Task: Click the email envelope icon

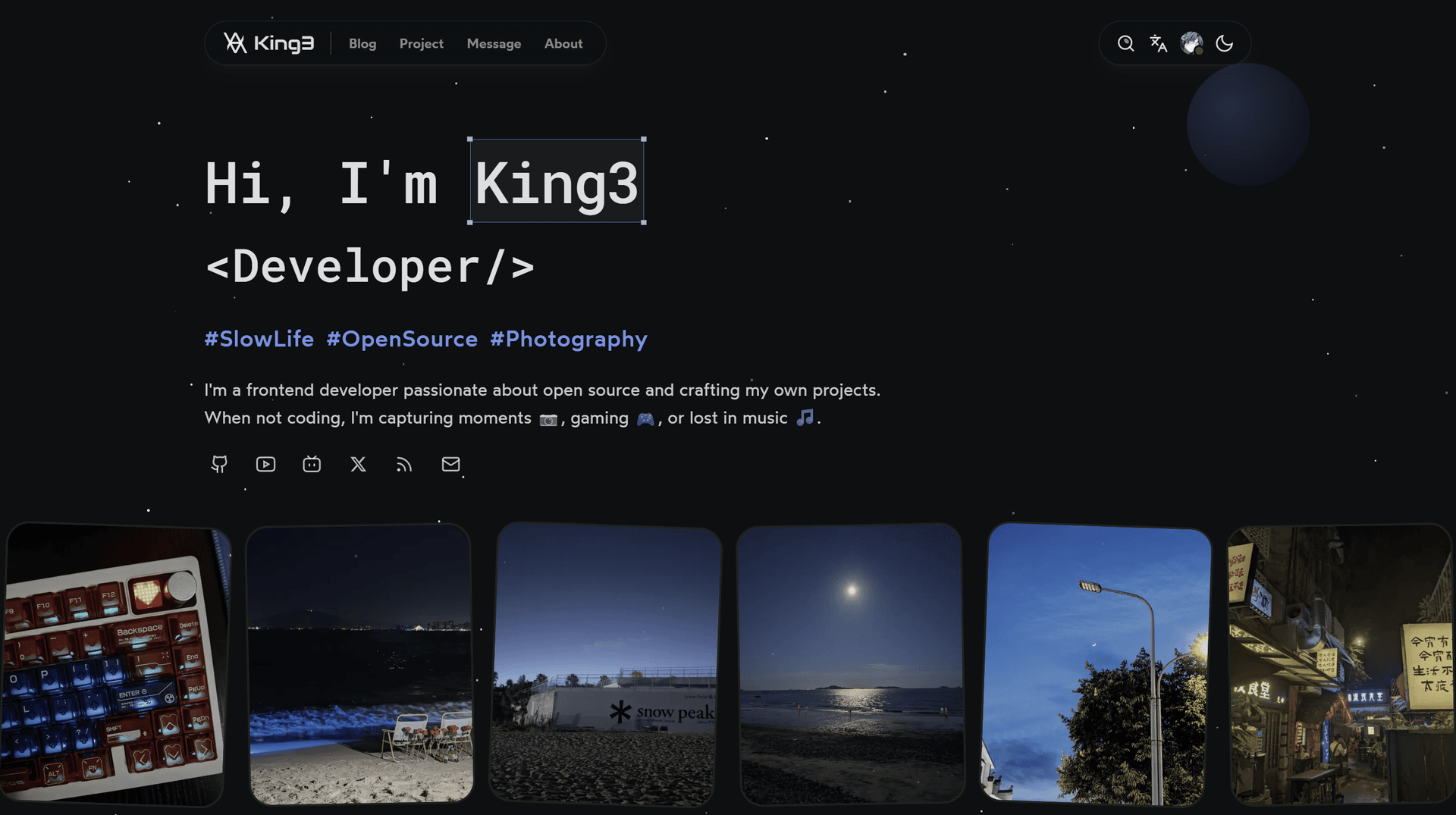Action: (450, 464)
